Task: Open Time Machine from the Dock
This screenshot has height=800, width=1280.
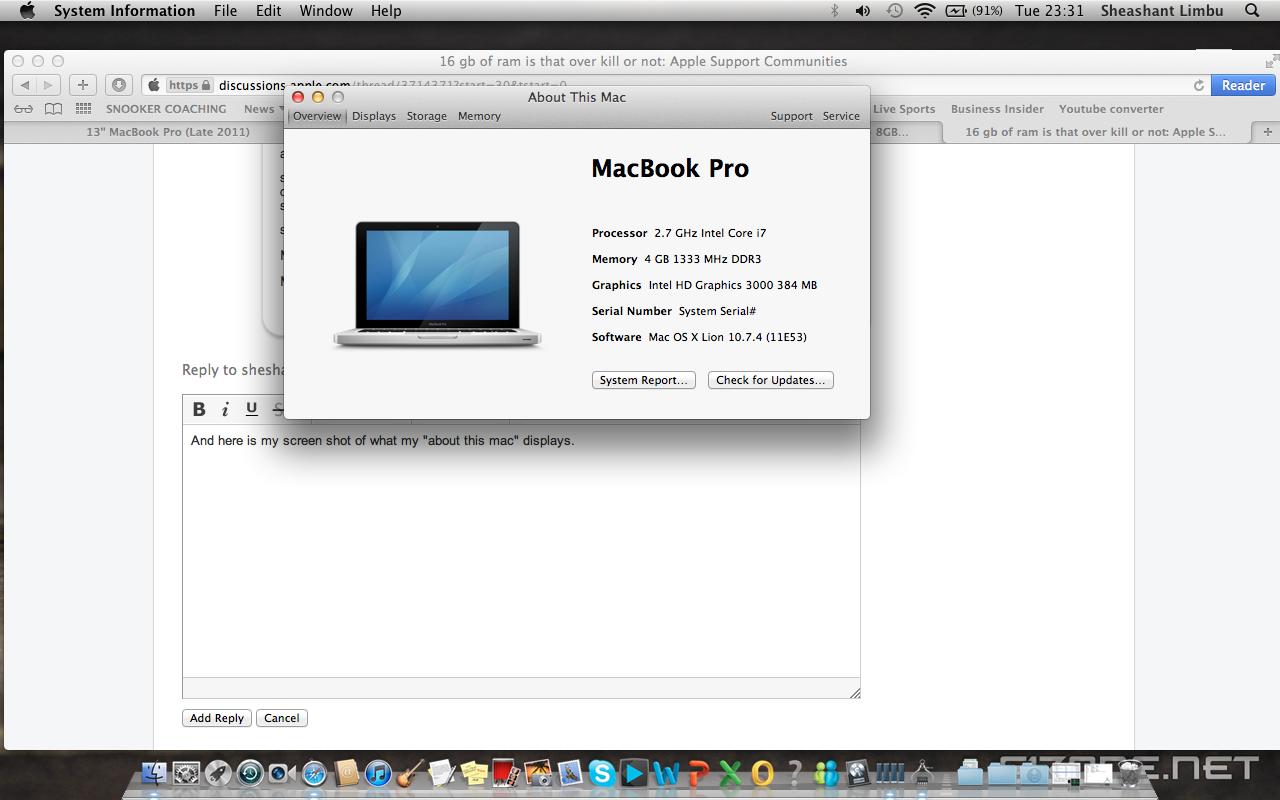Action: [x=250, y=773]
